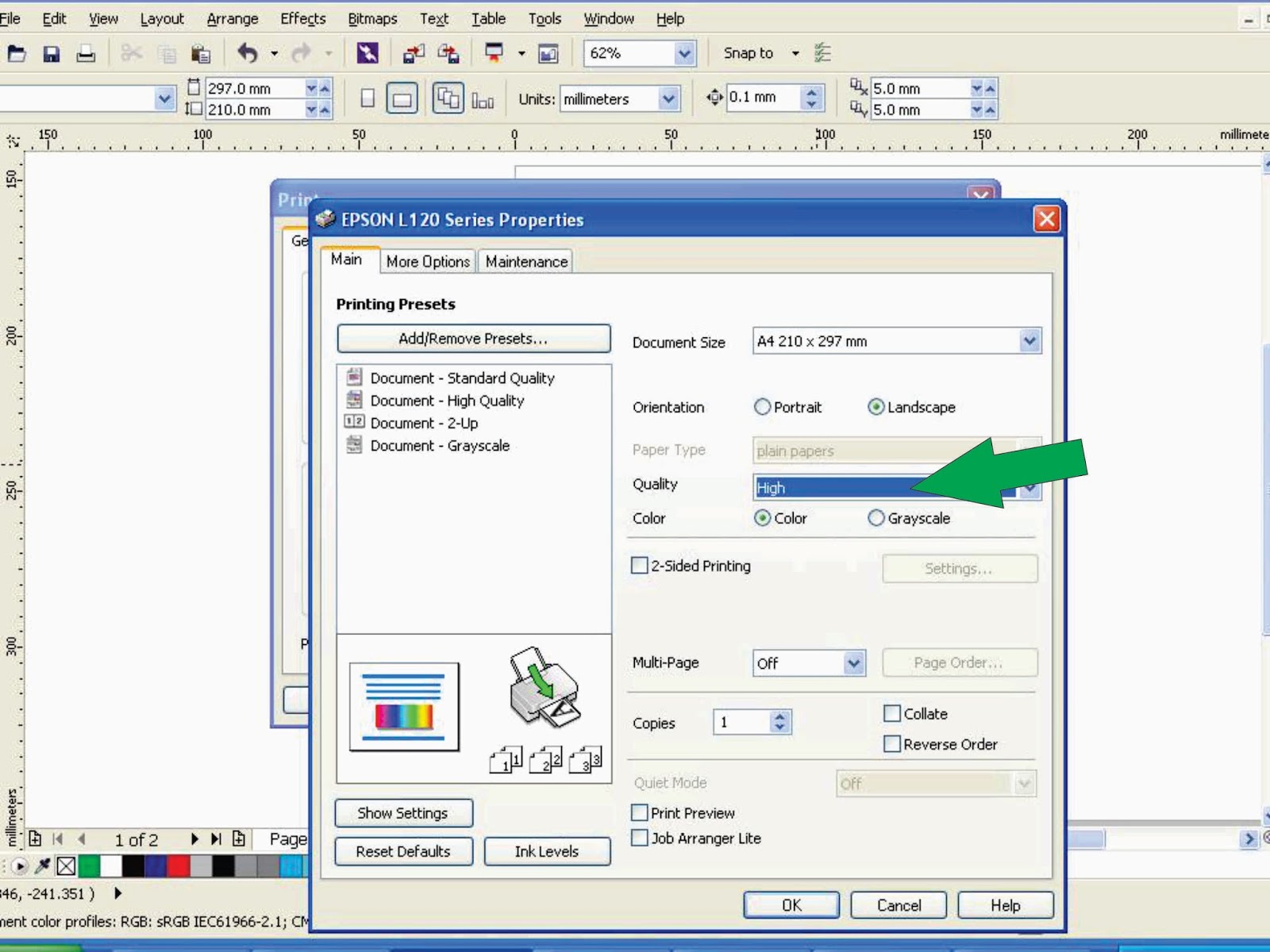This screenshot has height=952, width=1270.
Task: Open the Arrange menu
Action: [232, 18]
